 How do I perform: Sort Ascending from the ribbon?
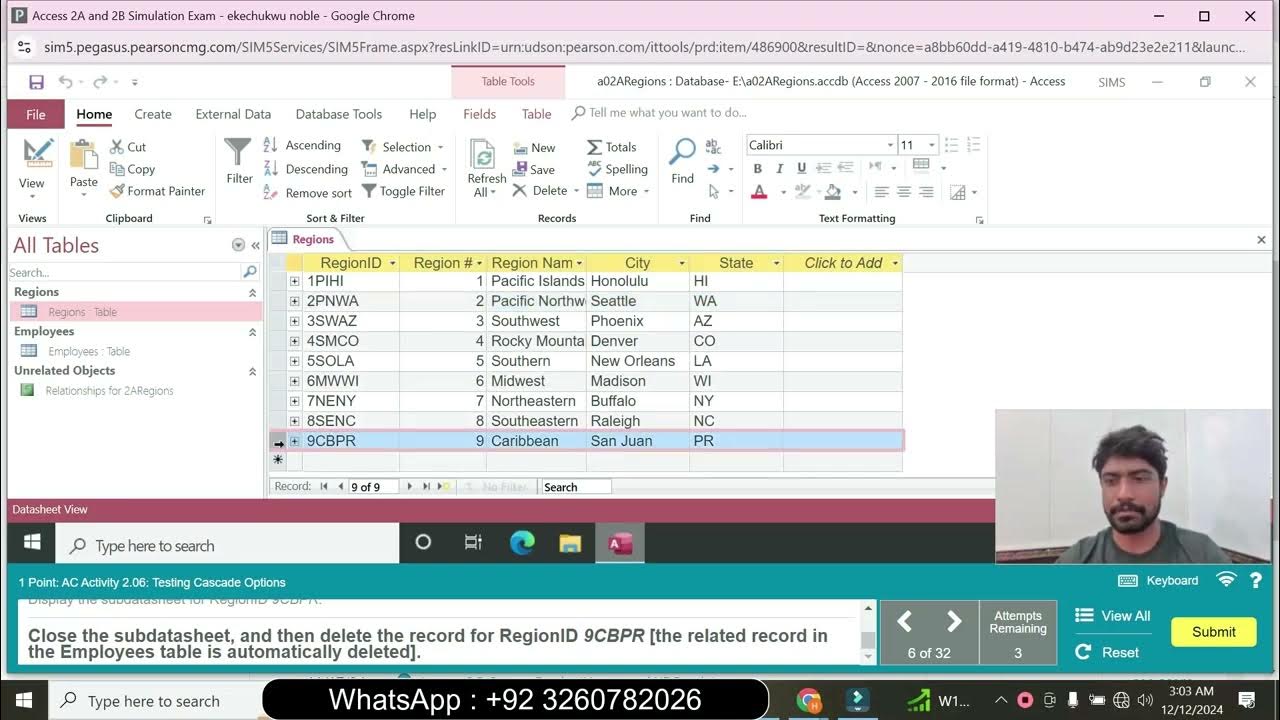[x=302, y=145]
